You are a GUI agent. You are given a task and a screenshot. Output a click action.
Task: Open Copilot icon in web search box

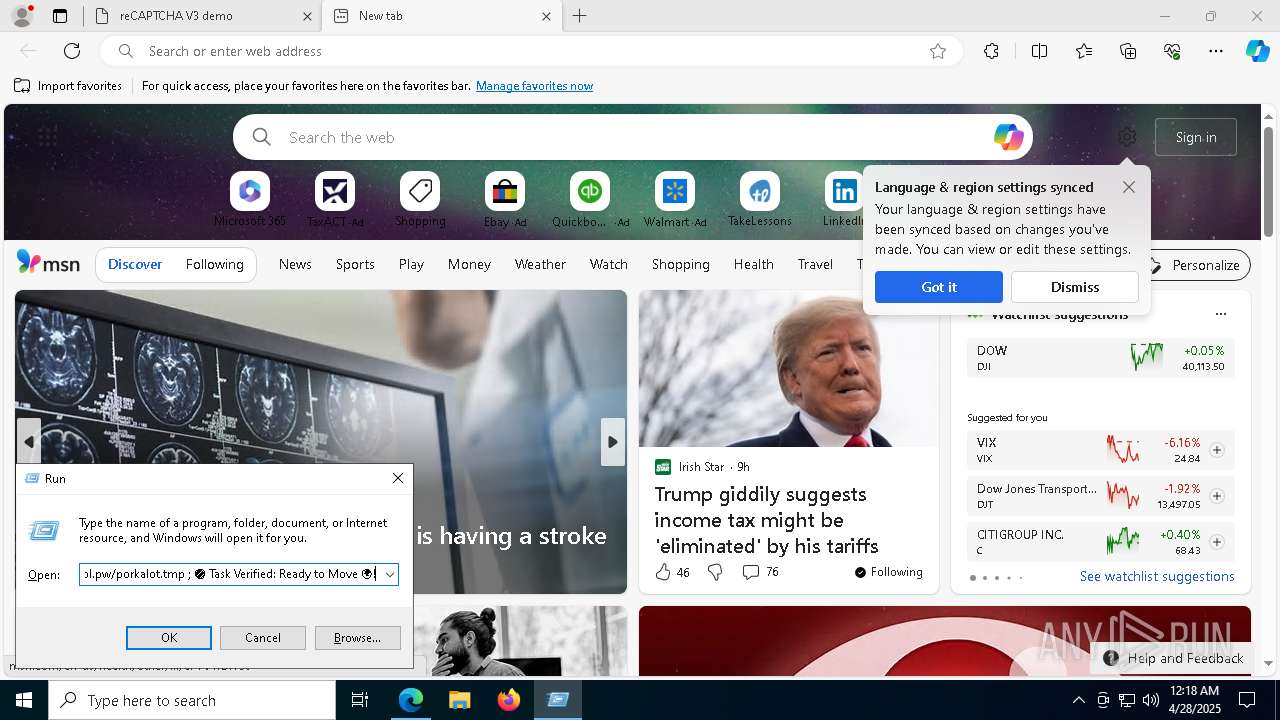(1008, 137)
